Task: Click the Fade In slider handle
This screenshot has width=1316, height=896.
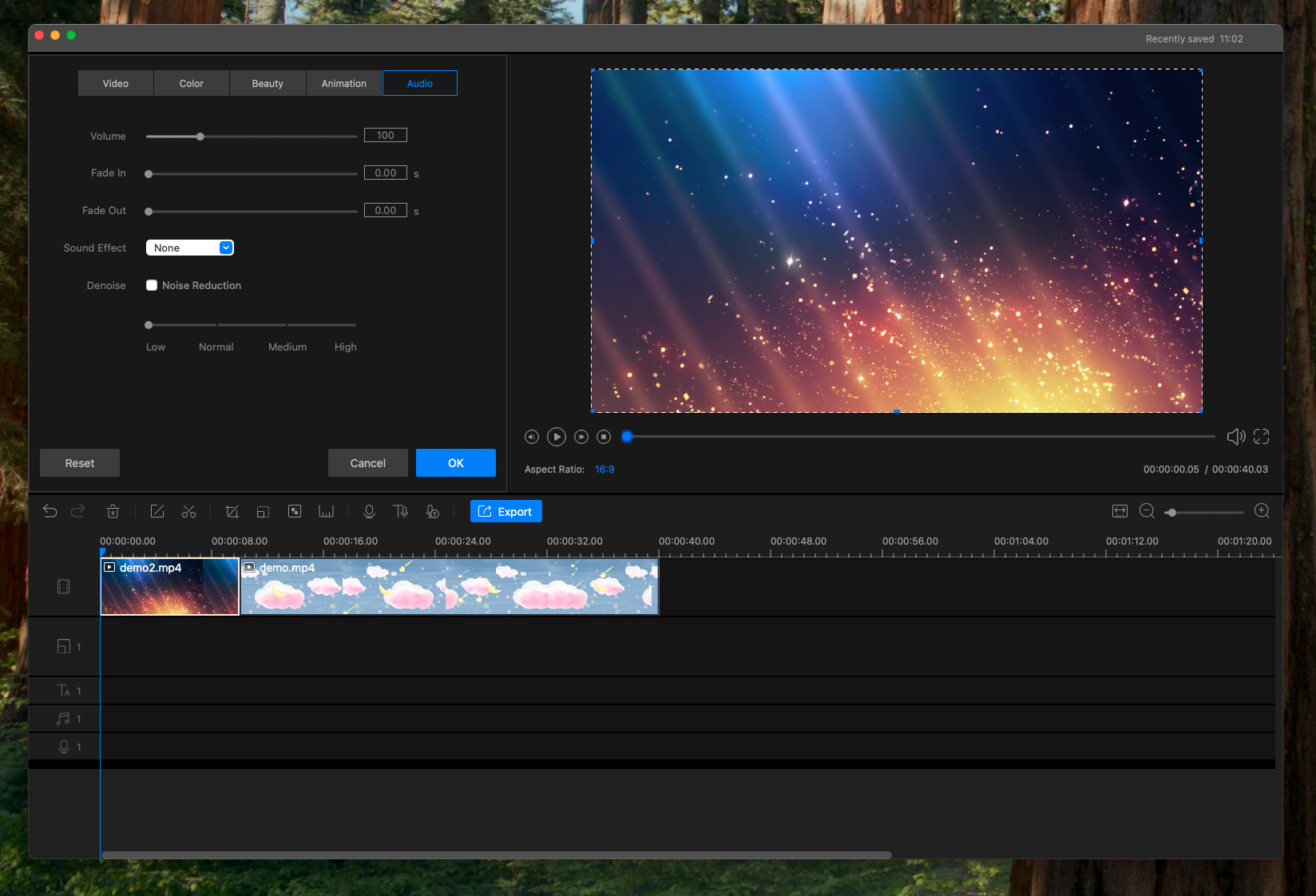Action: (x=149, y=174)
